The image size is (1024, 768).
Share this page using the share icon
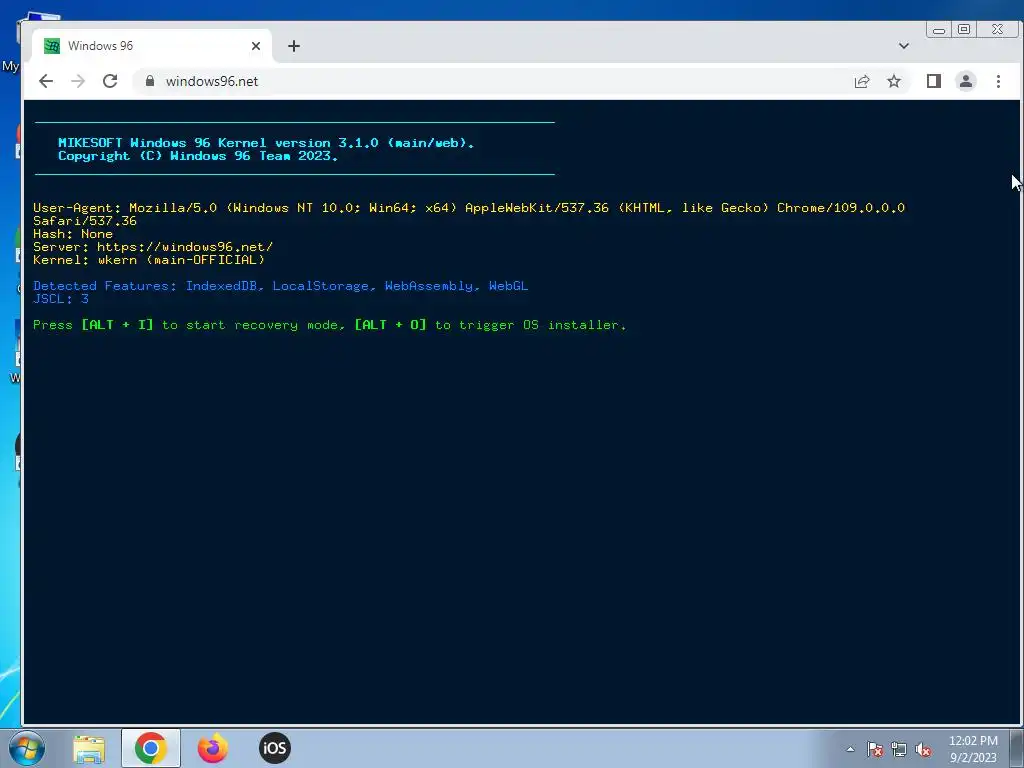[861, 81]
